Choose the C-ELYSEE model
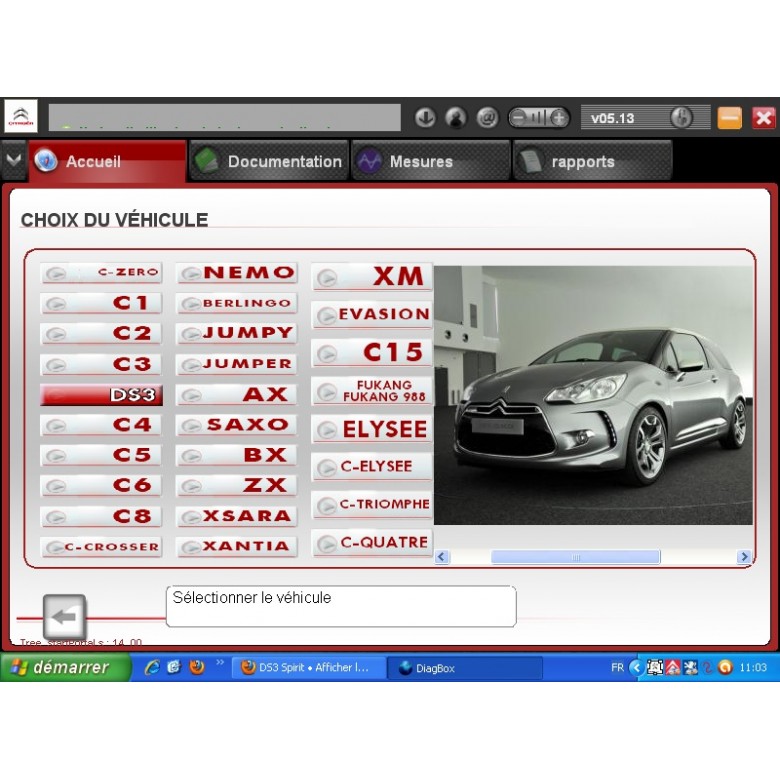780x780 pixels. click(372, 467)
